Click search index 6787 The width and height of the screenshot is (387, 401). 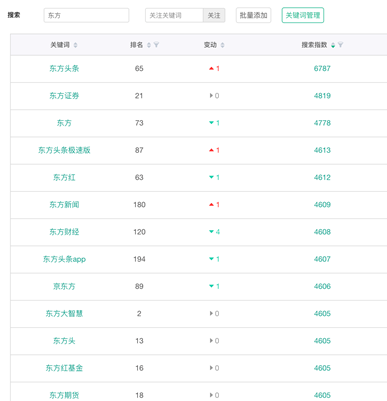(322, 69)
